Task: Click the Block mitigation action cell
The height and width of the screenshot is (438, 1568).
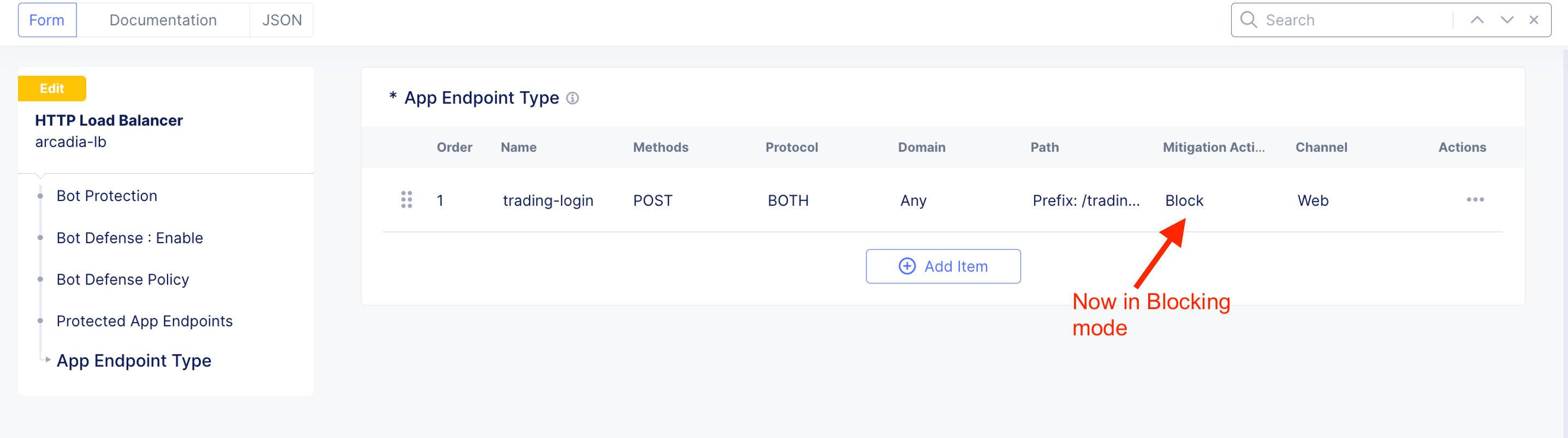Action: pos(1184,200)
